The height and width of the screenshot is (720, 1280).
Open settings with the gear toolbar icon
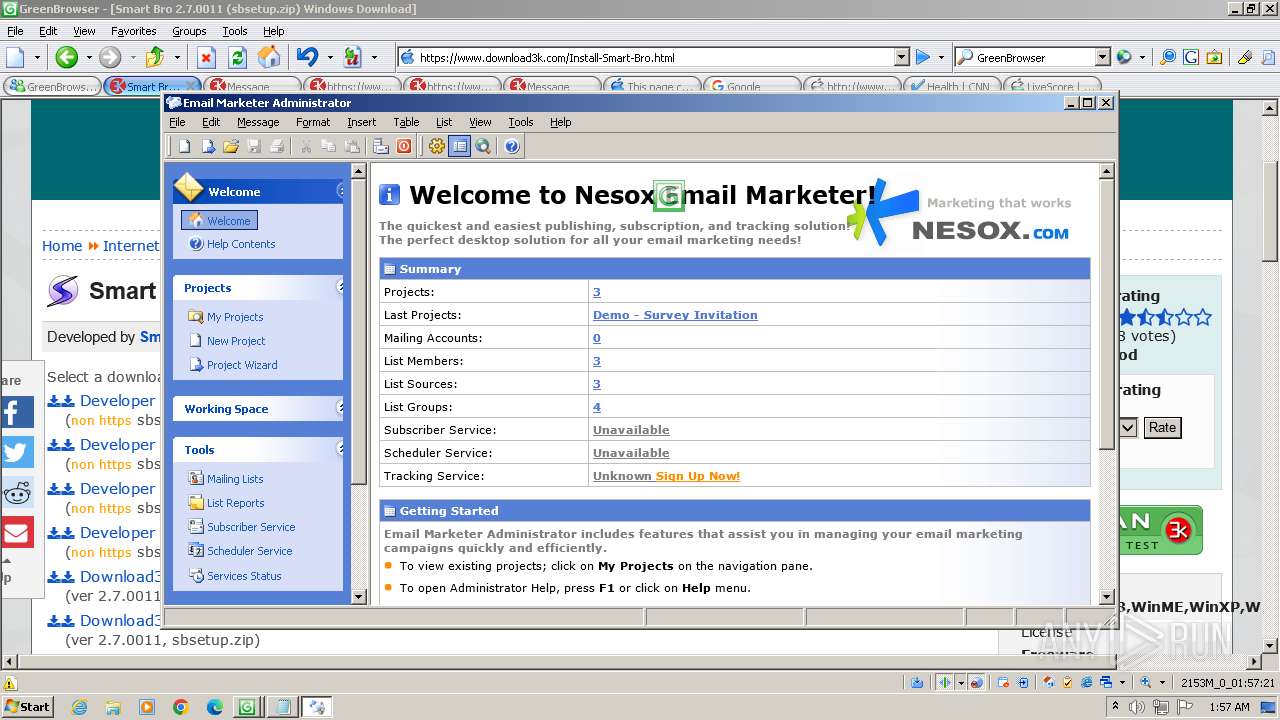click(436, 146)
